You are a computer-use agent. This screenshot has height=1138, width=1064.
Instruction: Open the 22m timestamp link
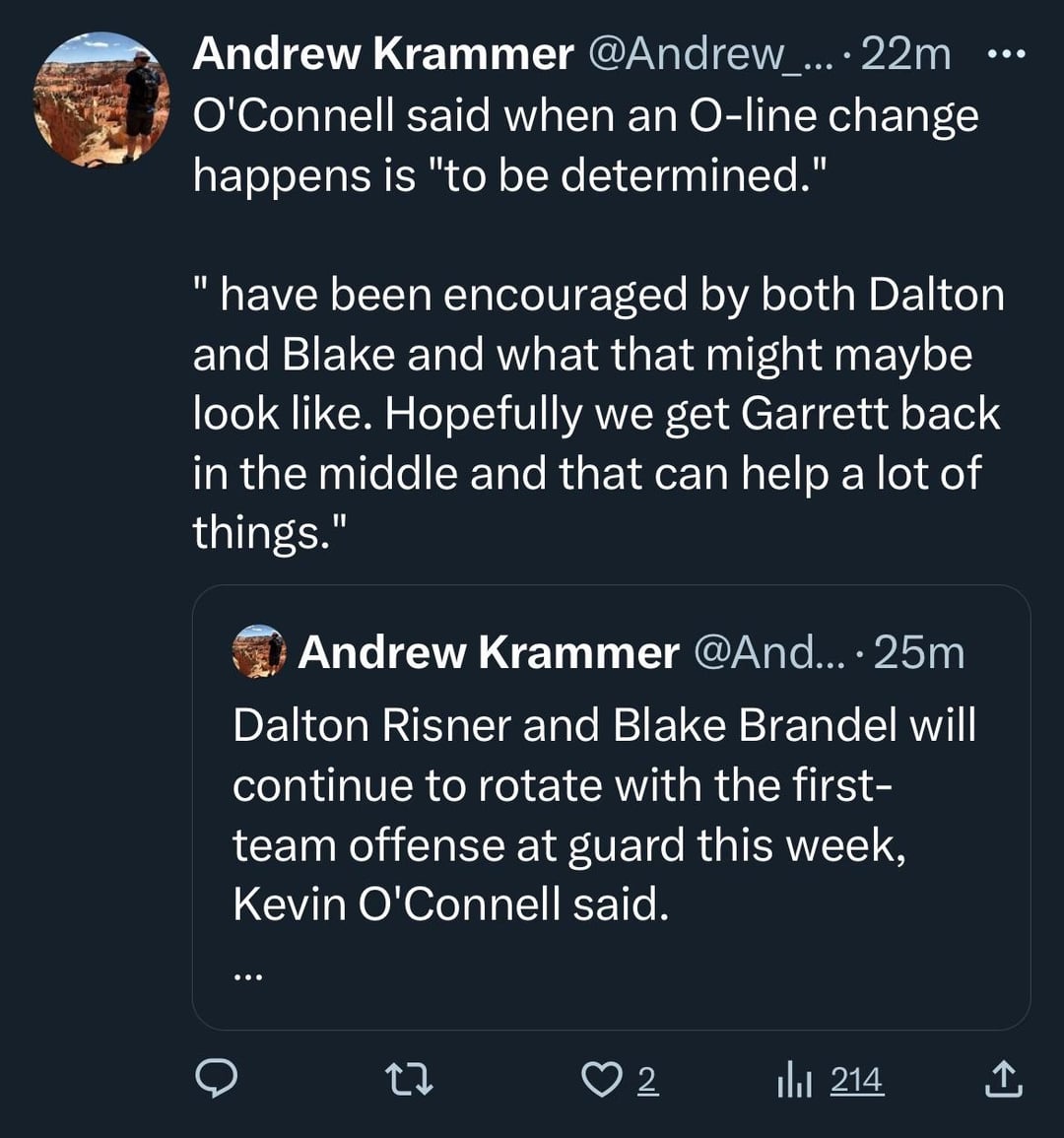tap(905, 54)
